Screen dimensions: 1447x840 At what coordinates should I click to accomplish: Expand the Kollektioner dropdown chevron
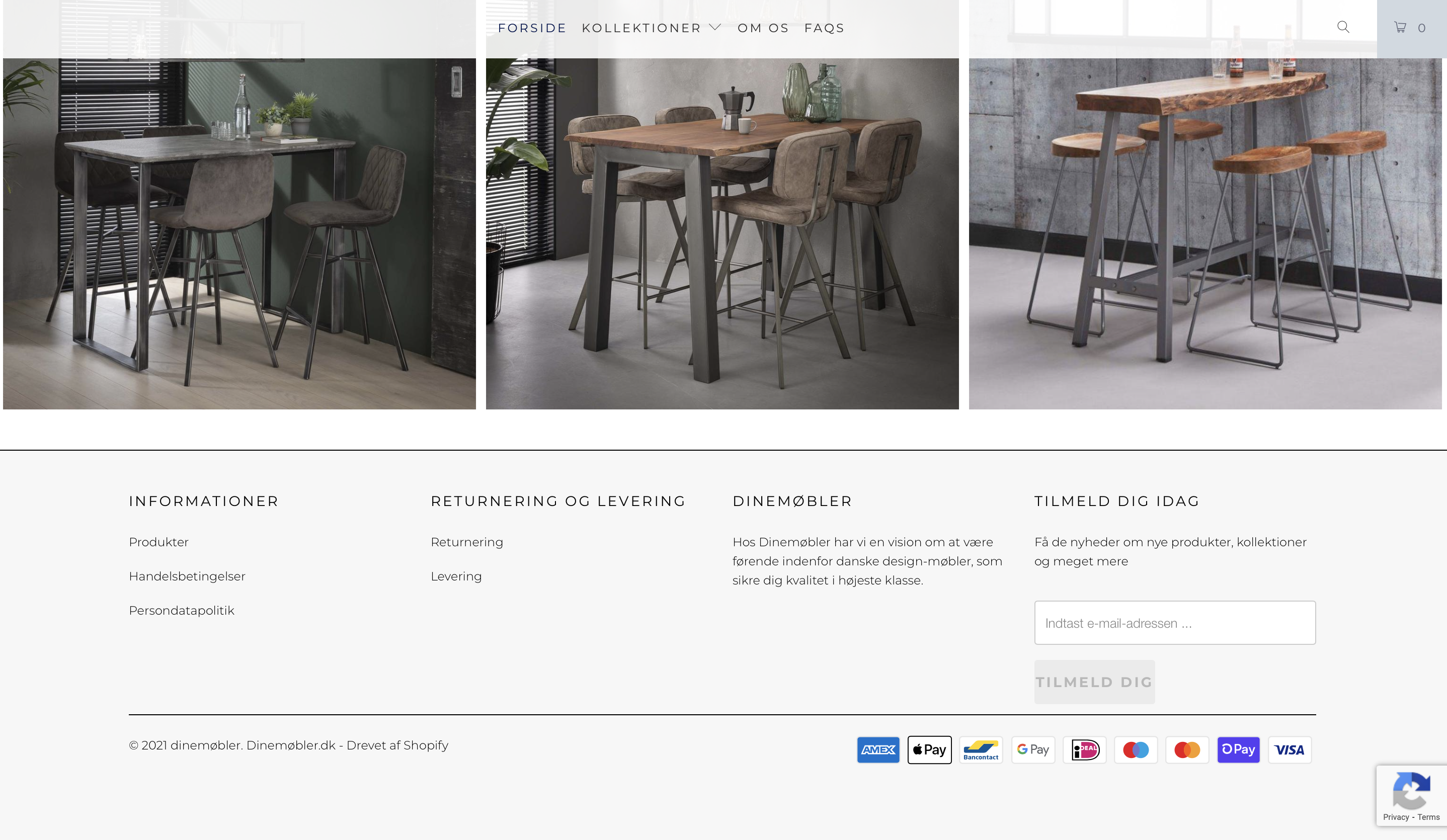[x=715, y=27]
